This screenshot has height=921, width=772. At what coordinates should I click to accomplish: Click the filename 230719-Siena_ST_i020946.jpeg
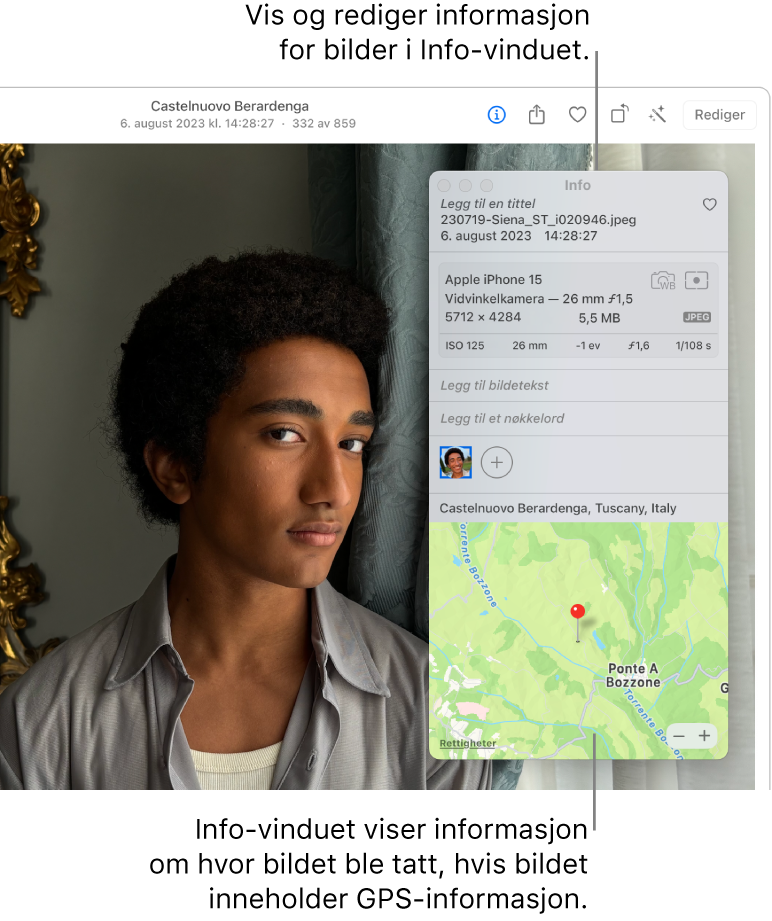point(538,220)
